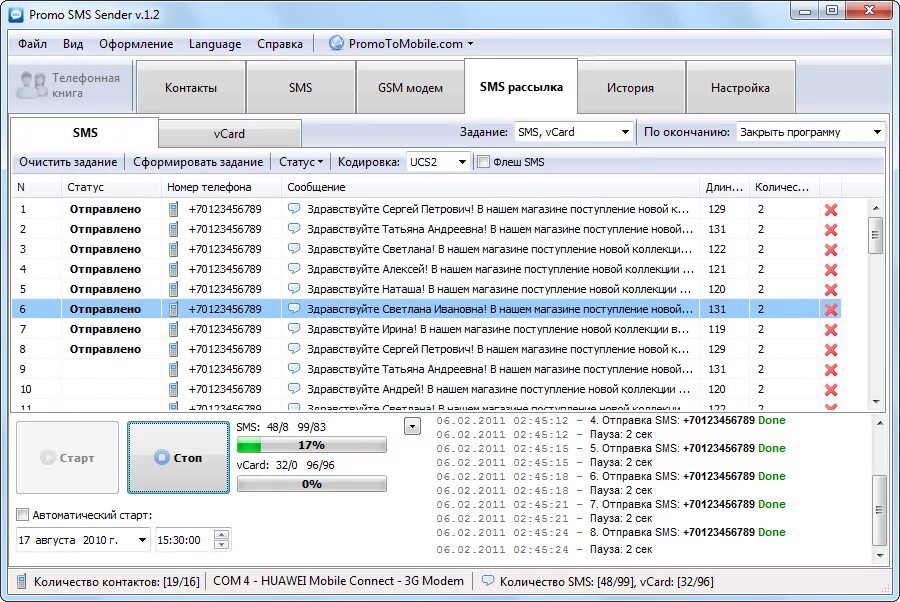Click the phone icon in row 9

(x=173, y=369)
